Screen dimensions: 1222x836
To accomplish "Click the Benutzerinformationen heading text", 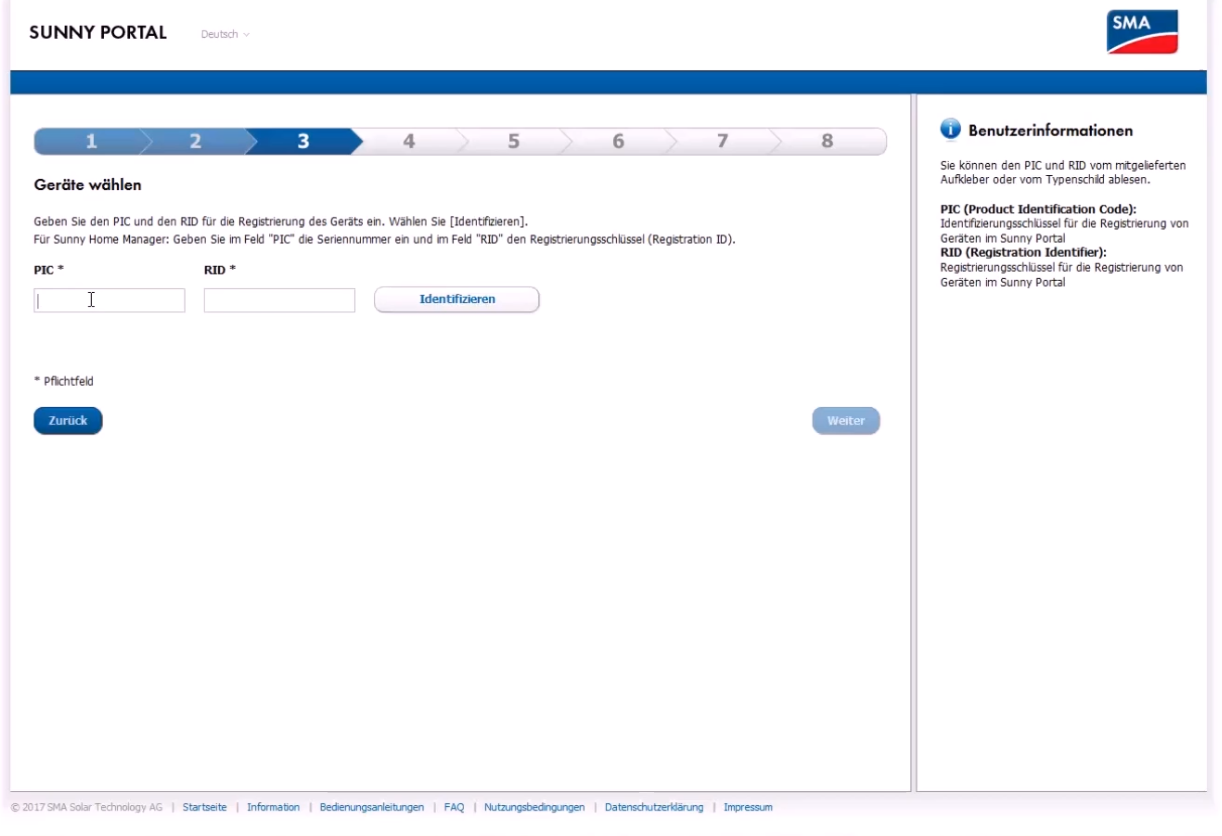I will point(1051,131).
